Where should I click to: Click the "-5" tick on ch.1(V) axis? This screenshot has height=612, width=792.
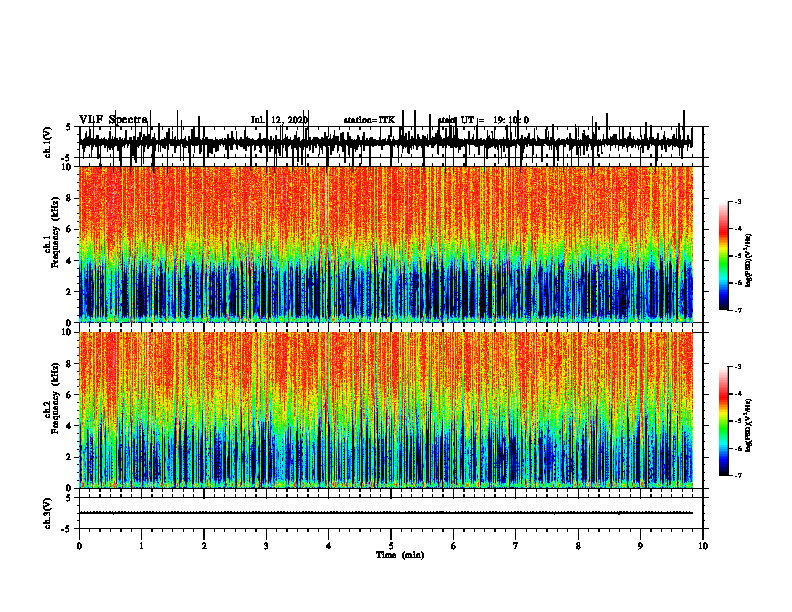click(x=67, y=158)
